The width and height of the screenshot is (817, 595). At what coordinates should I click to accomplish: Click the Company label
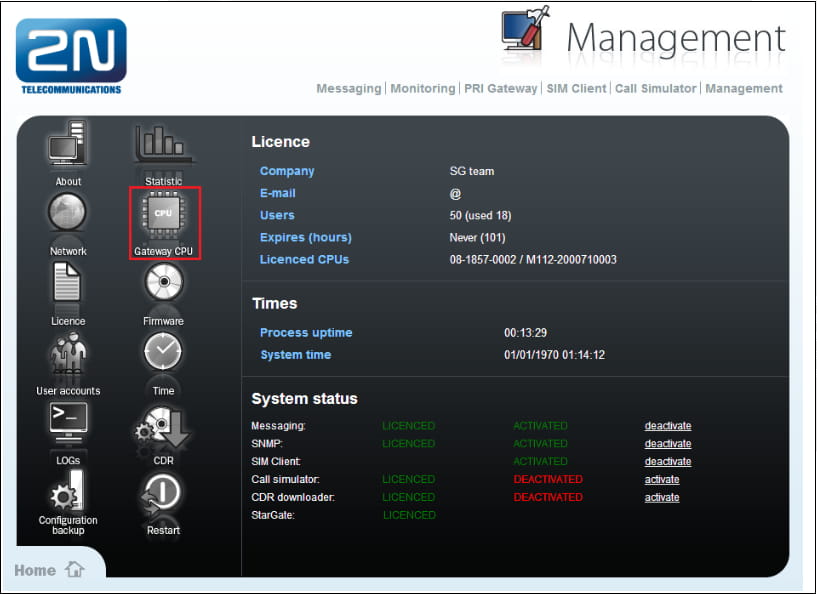[x=287, y=171]
